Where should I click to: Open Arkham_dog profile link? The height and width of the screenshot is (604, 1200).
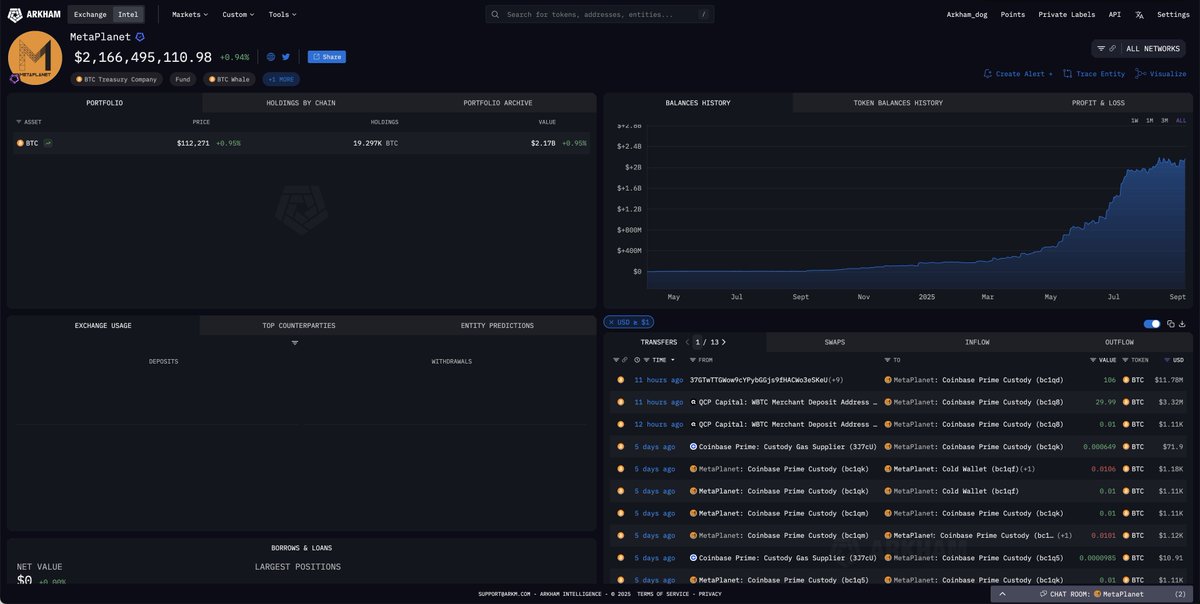click(967, 15)
